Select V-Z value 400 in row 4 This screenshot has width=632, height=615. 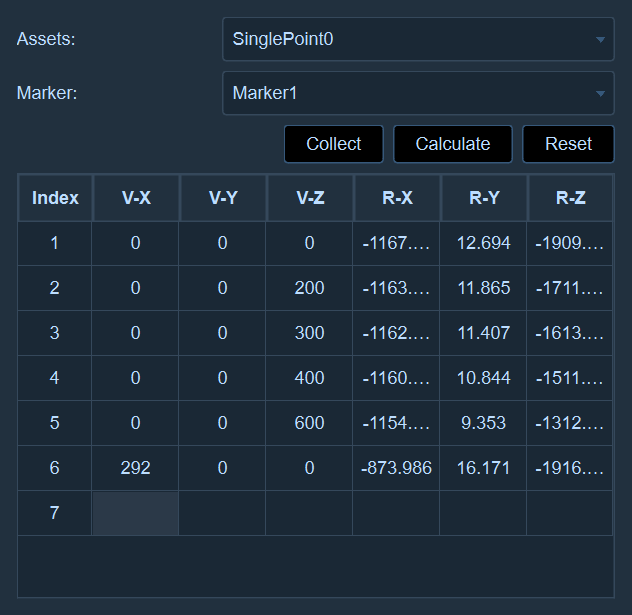(309, 378)
